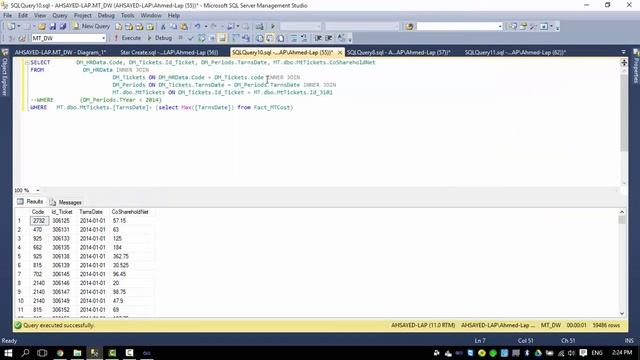Open the Help menu
Screen dimensions: 640x360
tap(173, 15)
